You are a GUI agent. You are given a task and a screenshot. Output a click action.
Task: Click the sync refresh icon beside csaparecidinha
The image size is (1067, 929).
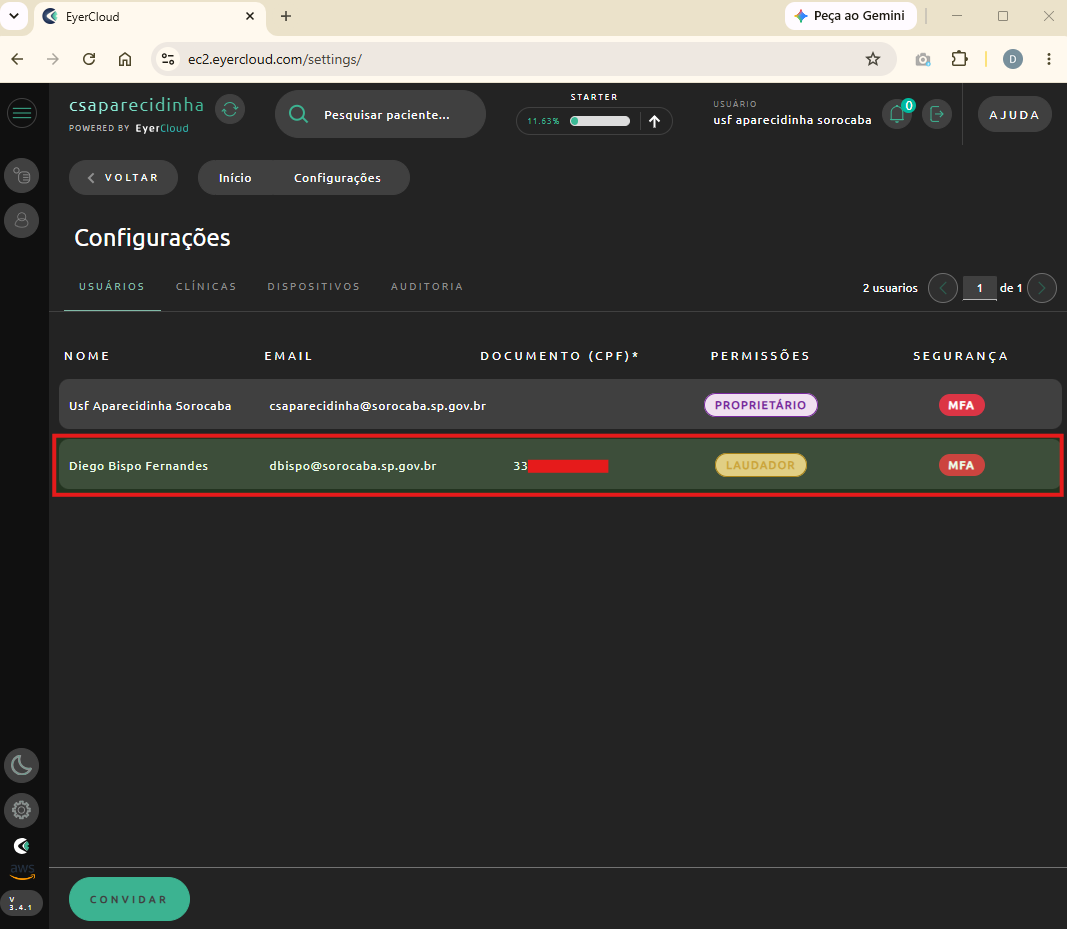(x=230, y=109)
